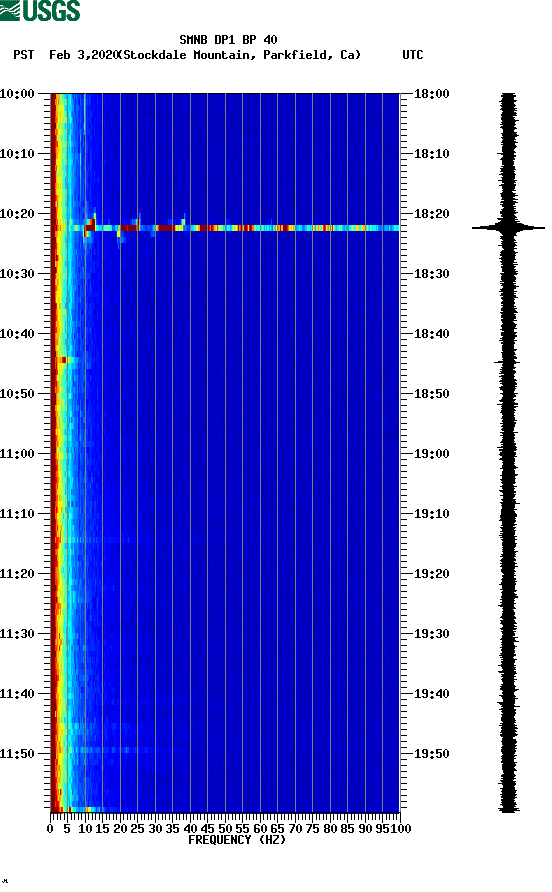552x892 pixels.
Task: Click the 11:30 PST axis label
Action: coord(17,634)
